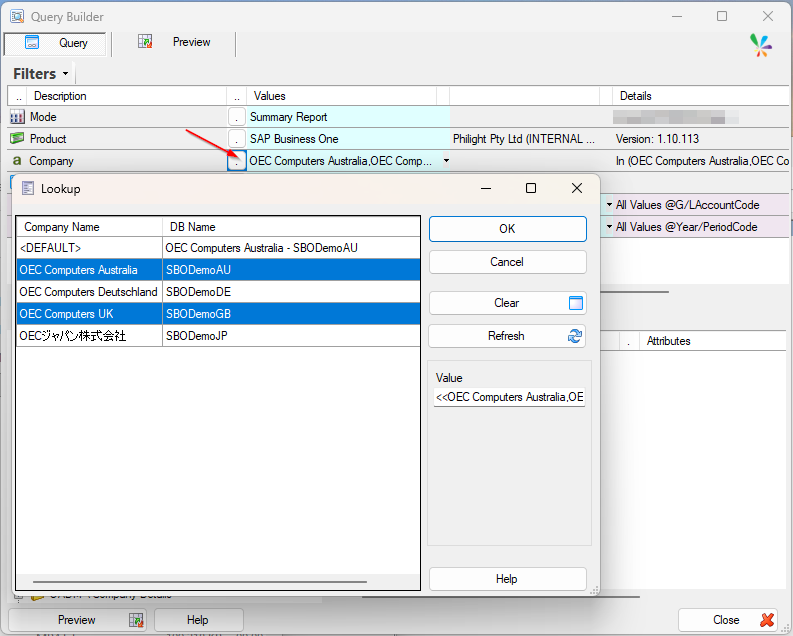Expand dropdown beside All Values @G/LAccountCode
Viewport: 793px width, 636px height.
point(609,205)
